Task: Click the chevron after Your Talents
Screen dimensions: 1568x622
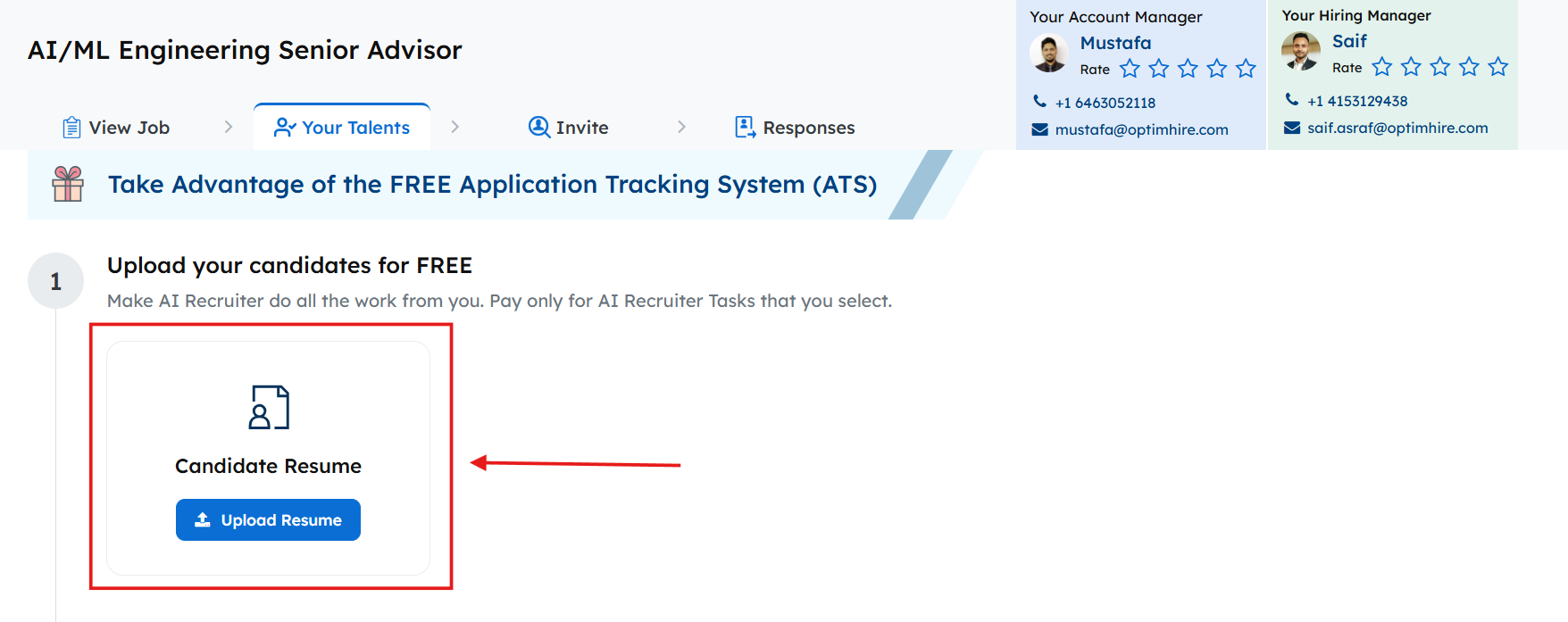Action: 455,128
